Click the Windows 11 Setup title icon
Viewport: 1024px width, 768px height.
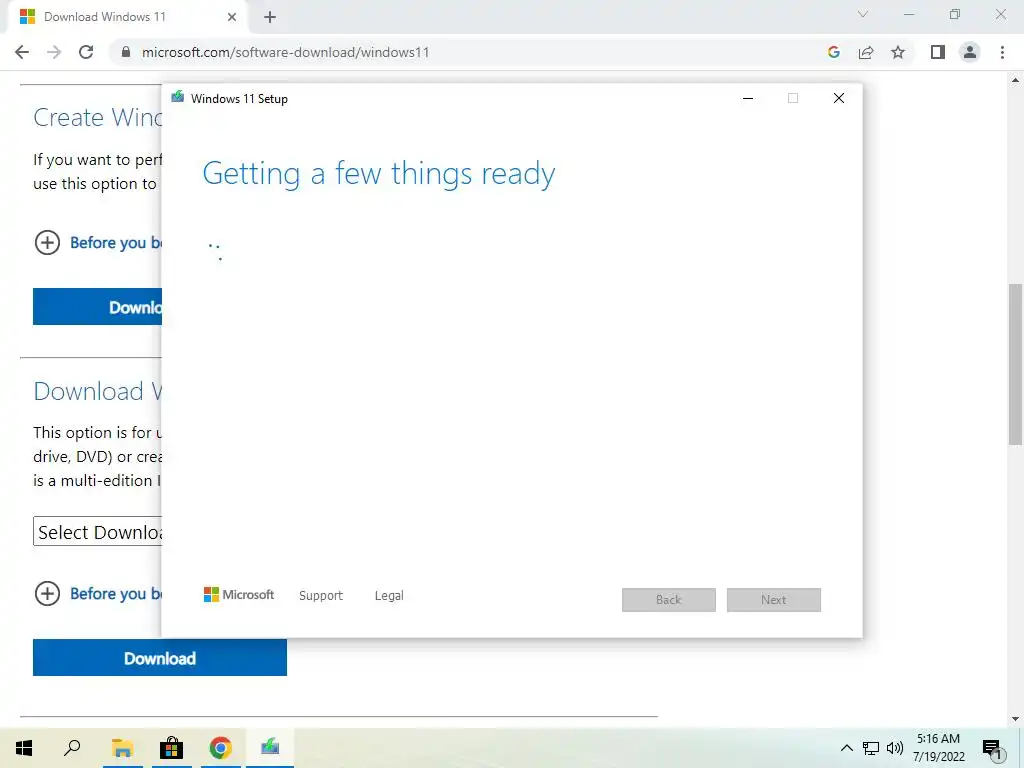click(178, 97)
